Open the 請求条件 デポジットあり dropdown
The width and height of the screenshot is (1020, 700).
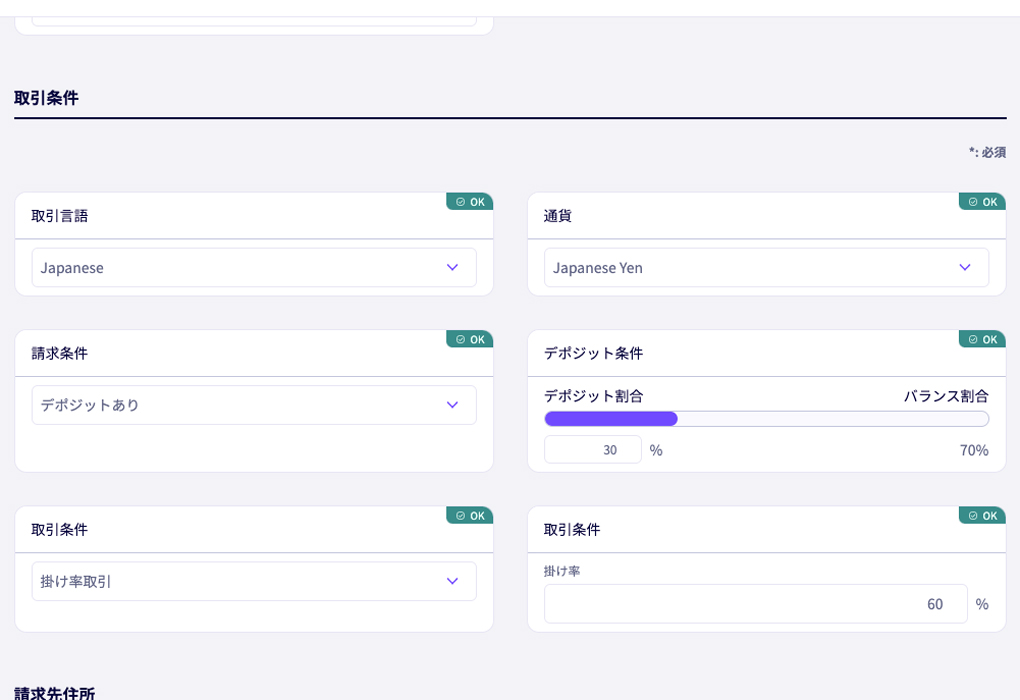point(254,405)
